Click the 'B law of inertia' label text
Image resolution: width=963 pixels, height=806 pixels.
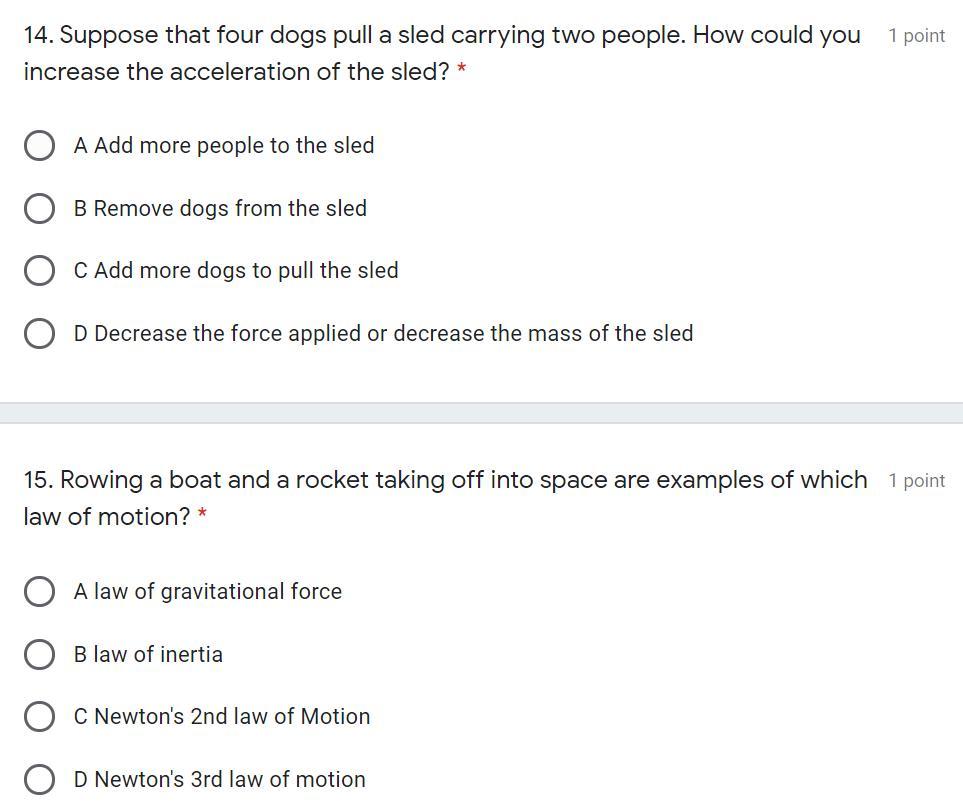(148, 654)
